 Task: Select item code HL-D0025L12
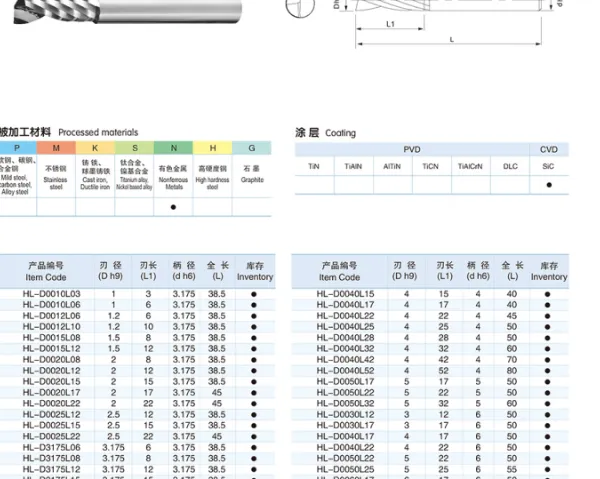52,414
